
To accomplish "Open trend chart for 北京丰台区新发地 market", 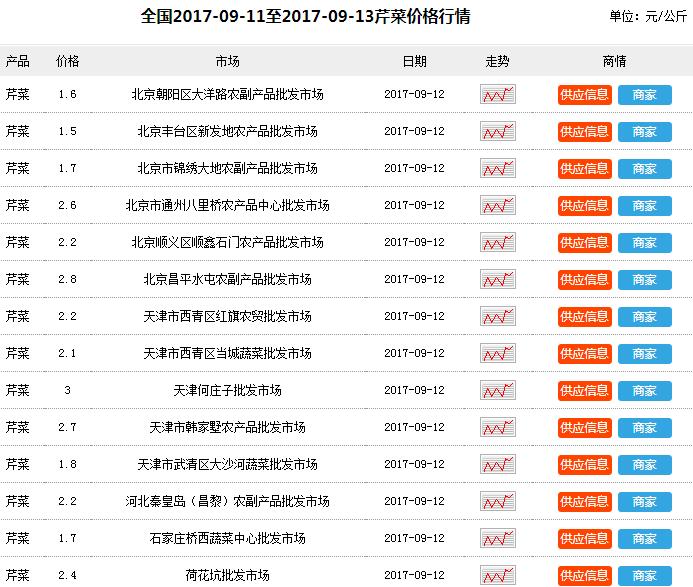I will [x=497, y=132].
